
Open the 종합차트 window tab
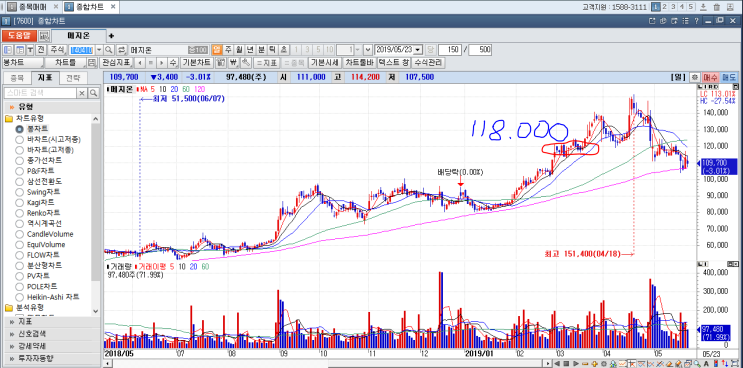point(91,7)
